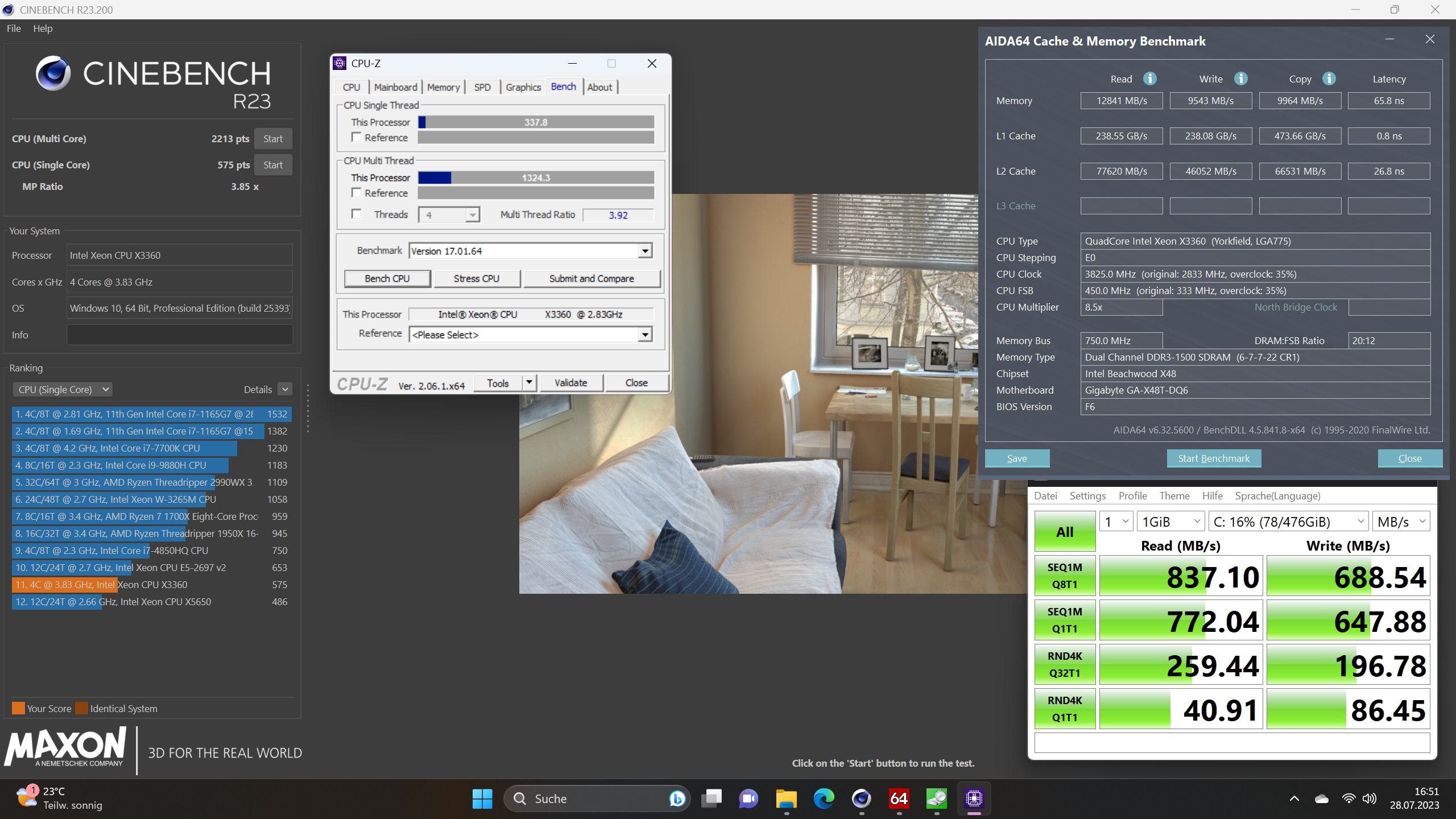Switch to Cinebench via taskbar icon
Screen dimensions: 1456x819
coord(861,799)
